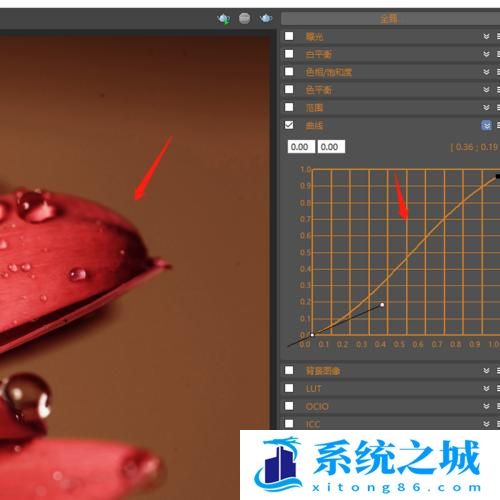Enable the 色平衡 color balance checkbox
This screenshot has height=500, width=500.
tap(289, 89)
